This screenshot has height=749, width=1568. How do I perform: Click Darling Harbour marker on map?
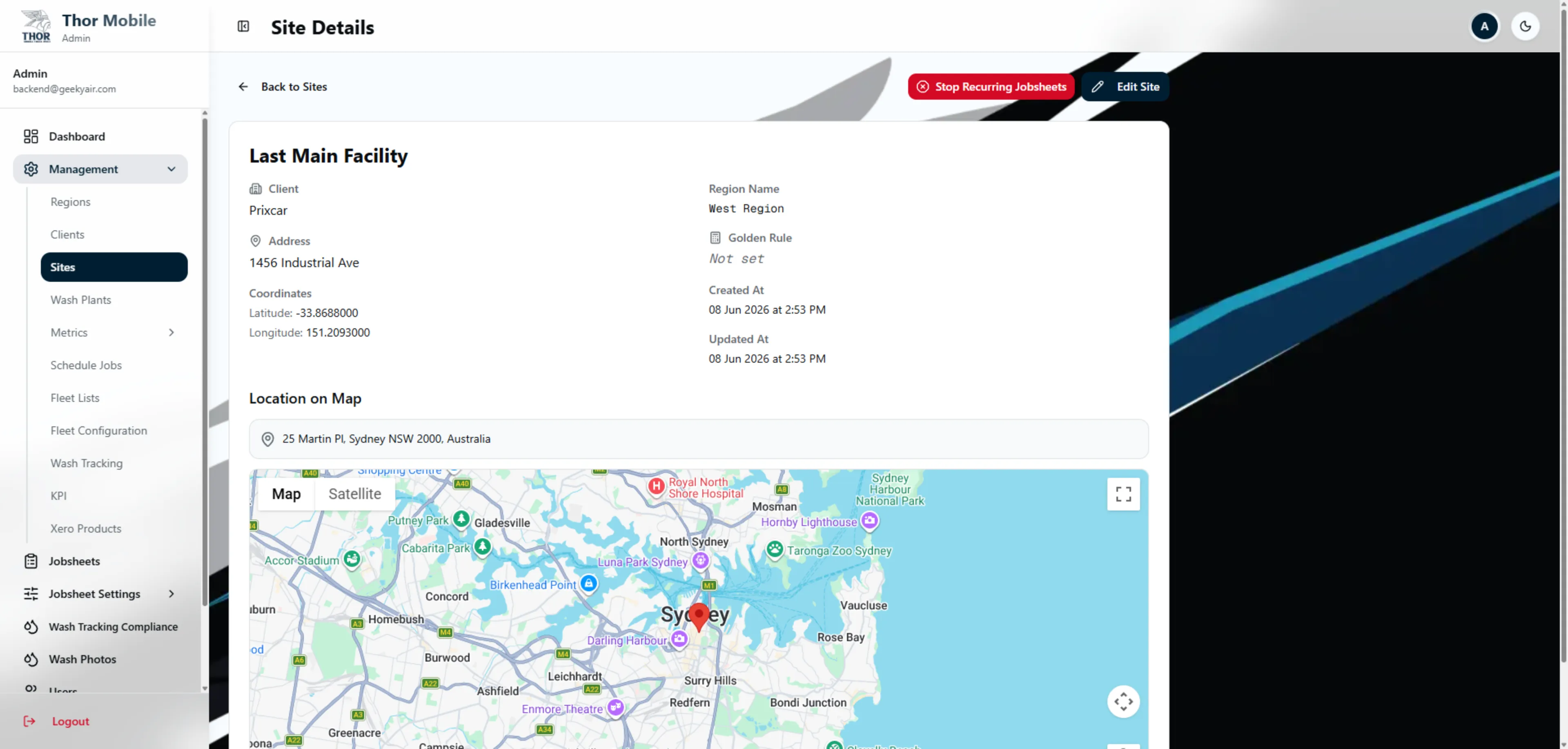point(679,640)
